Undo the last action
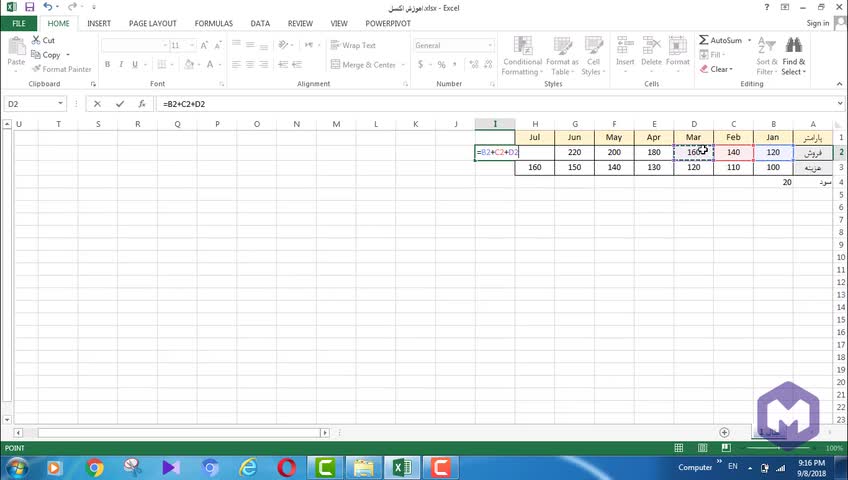Screen dimensions: 848x480 (x=48, y=7)
